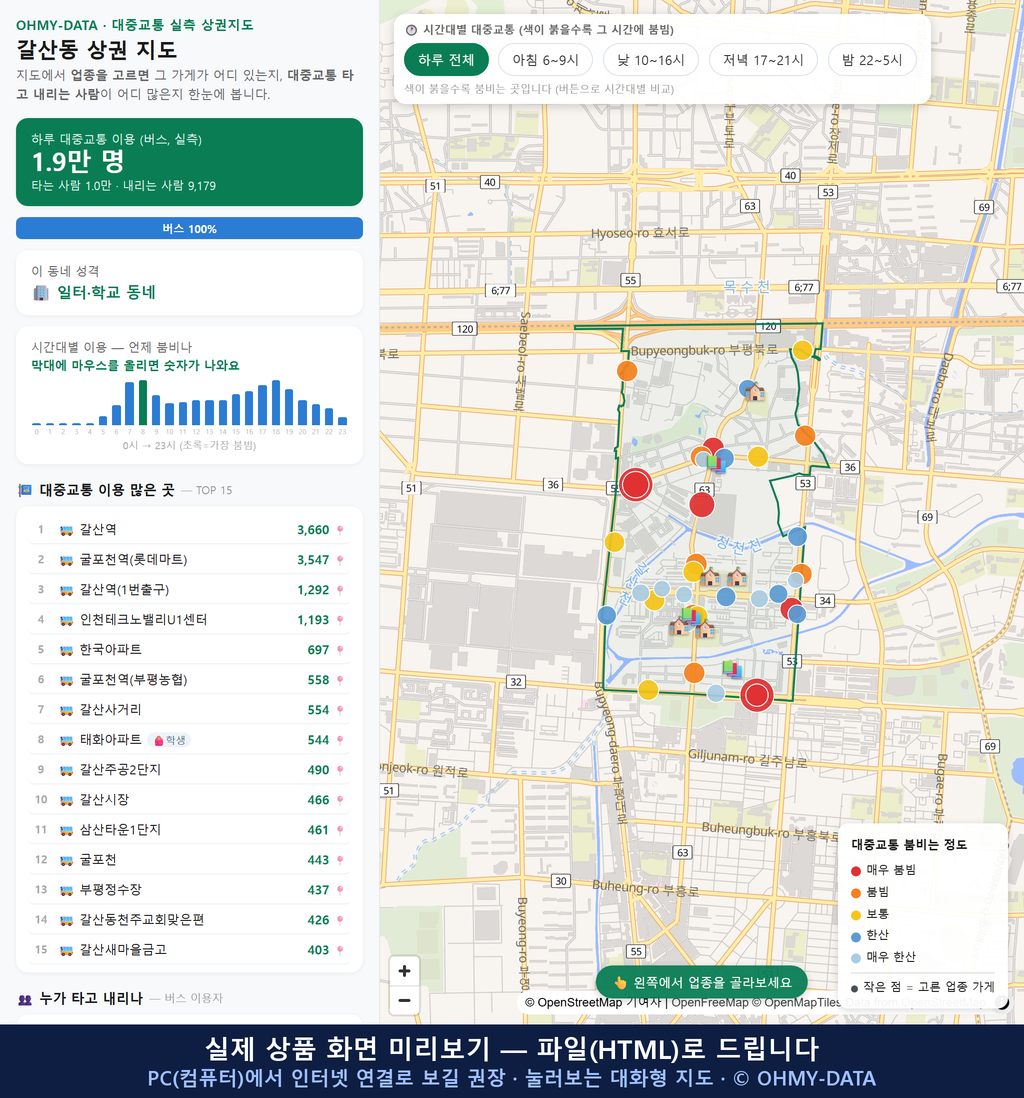This screenshot has width=1024, height=1098.
Task: Click the house icon near Bupyeongbuk-ro at top
Action: coord(754,392)
